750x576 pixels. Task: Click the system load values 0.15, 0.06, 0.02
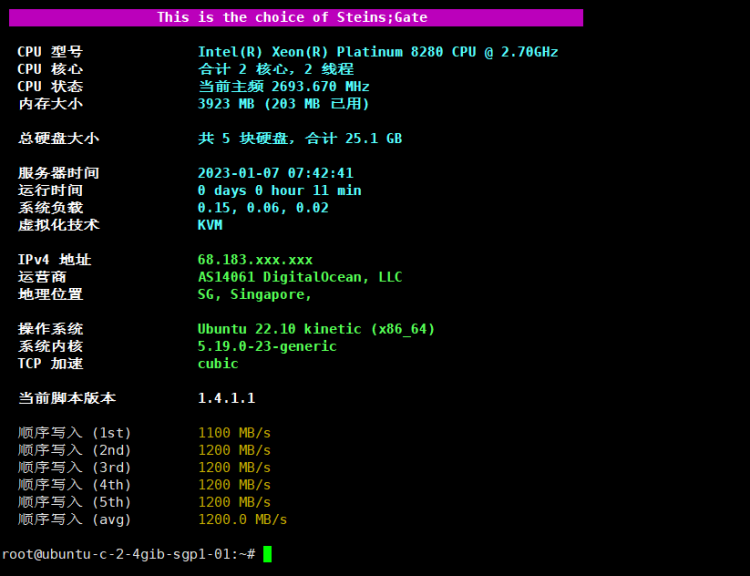[262, 207]
